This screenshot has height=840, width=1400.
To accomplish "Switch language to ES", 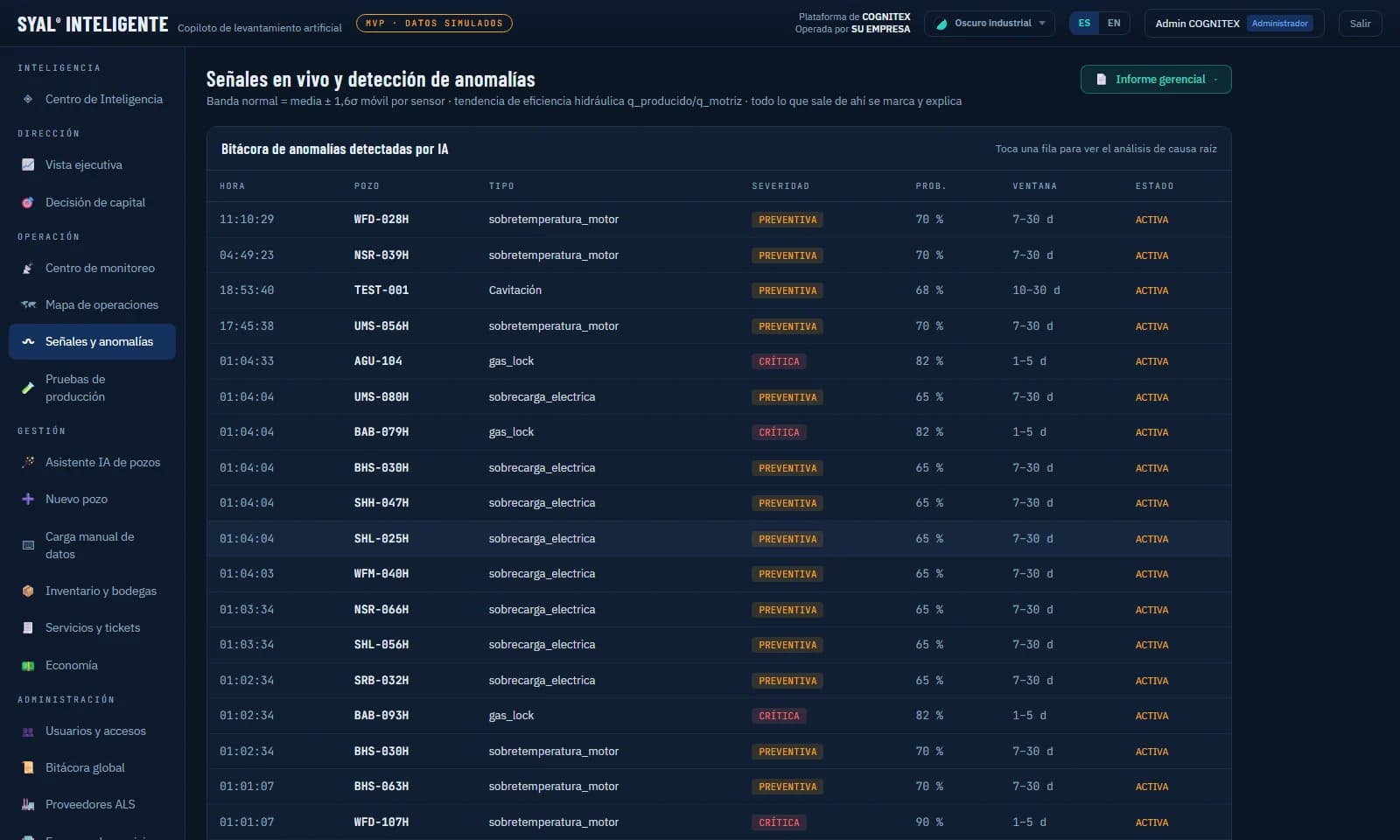I will point(1084,23).
